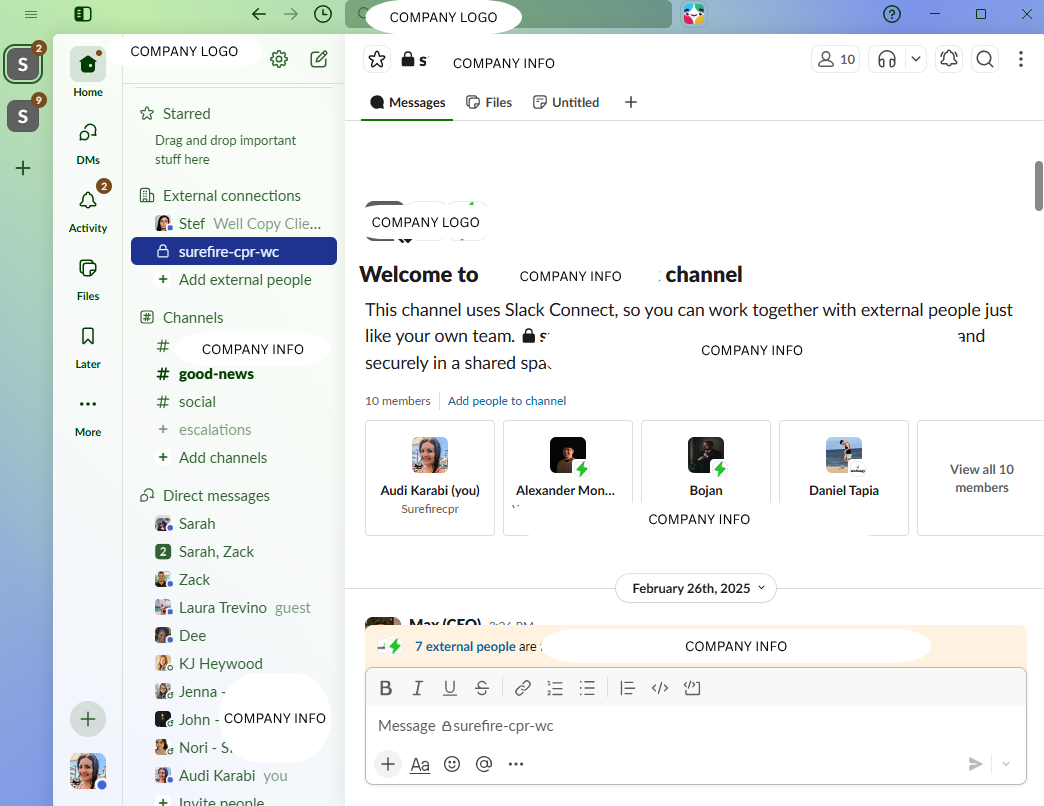Click Add people to channel link

coord(507,401)
